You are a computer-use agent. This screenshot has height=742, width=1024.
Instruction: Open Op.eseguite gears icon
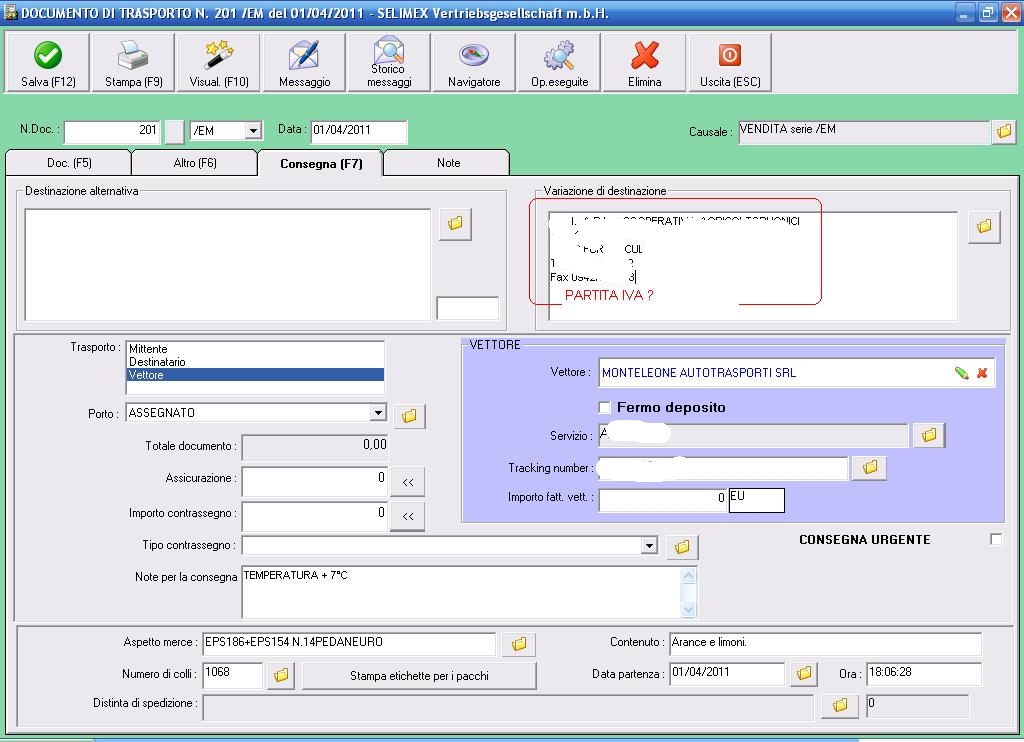559,56
